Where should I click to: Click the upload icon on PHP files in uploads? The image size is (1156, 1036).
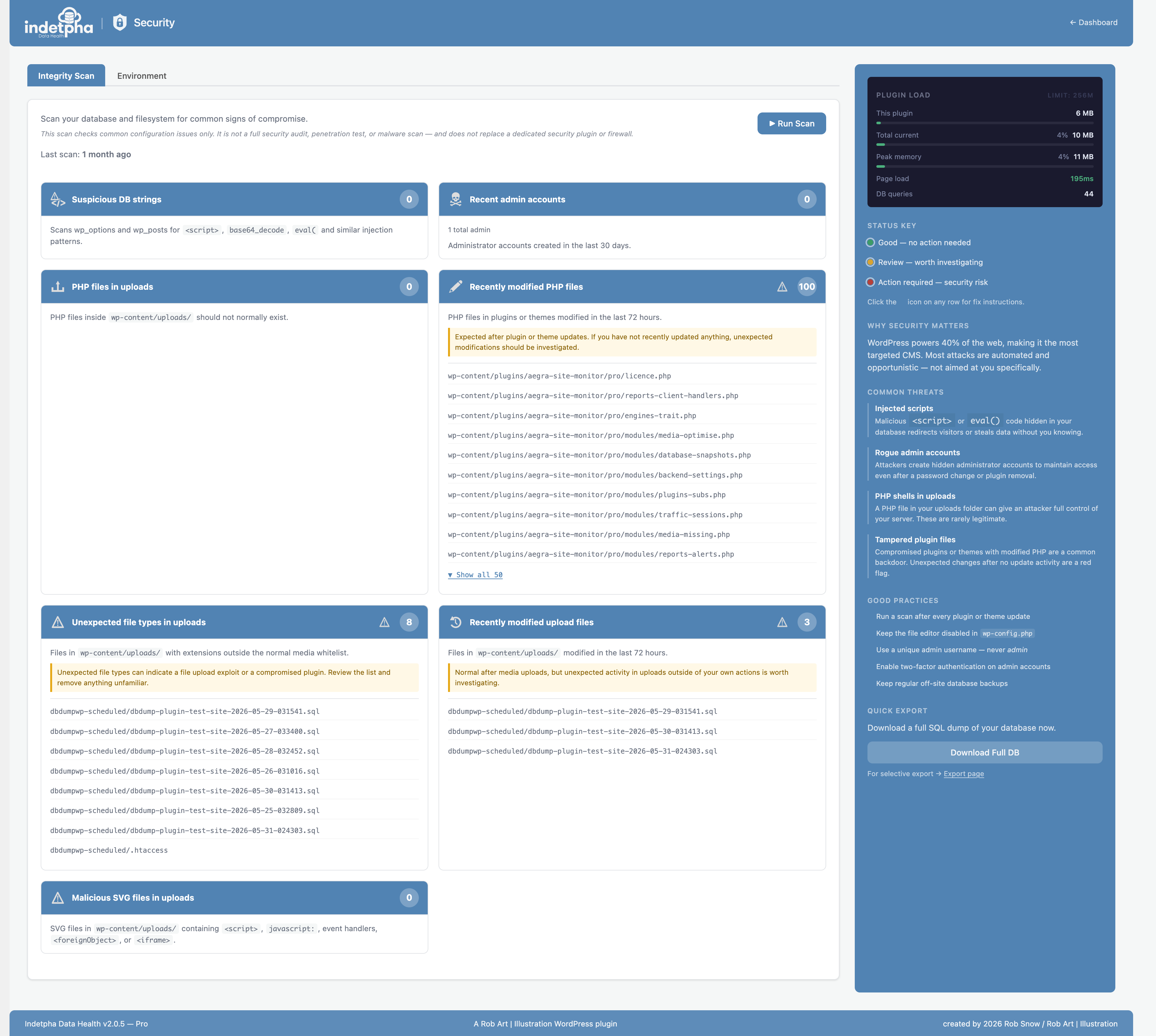58,287
